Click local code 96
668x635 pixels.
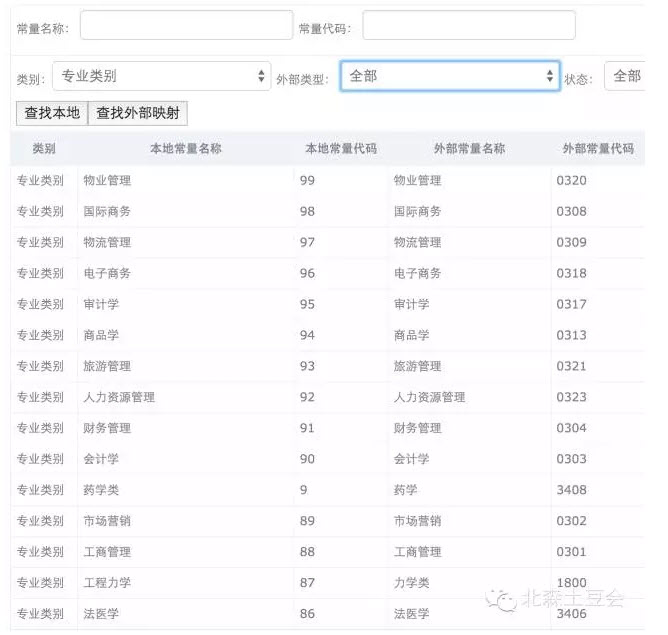(x=307, y=273)
